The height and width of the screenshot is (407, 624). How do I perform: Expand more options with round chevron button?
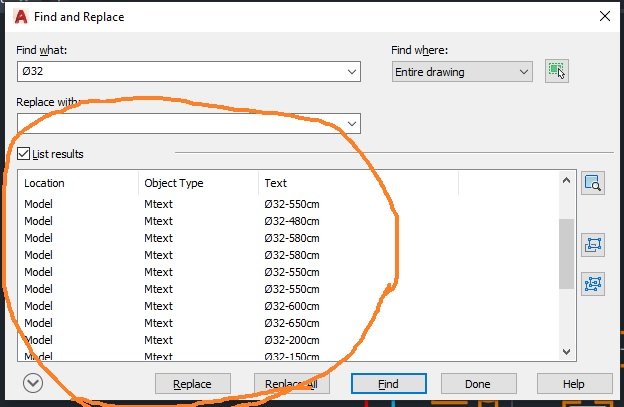(34, 384)
